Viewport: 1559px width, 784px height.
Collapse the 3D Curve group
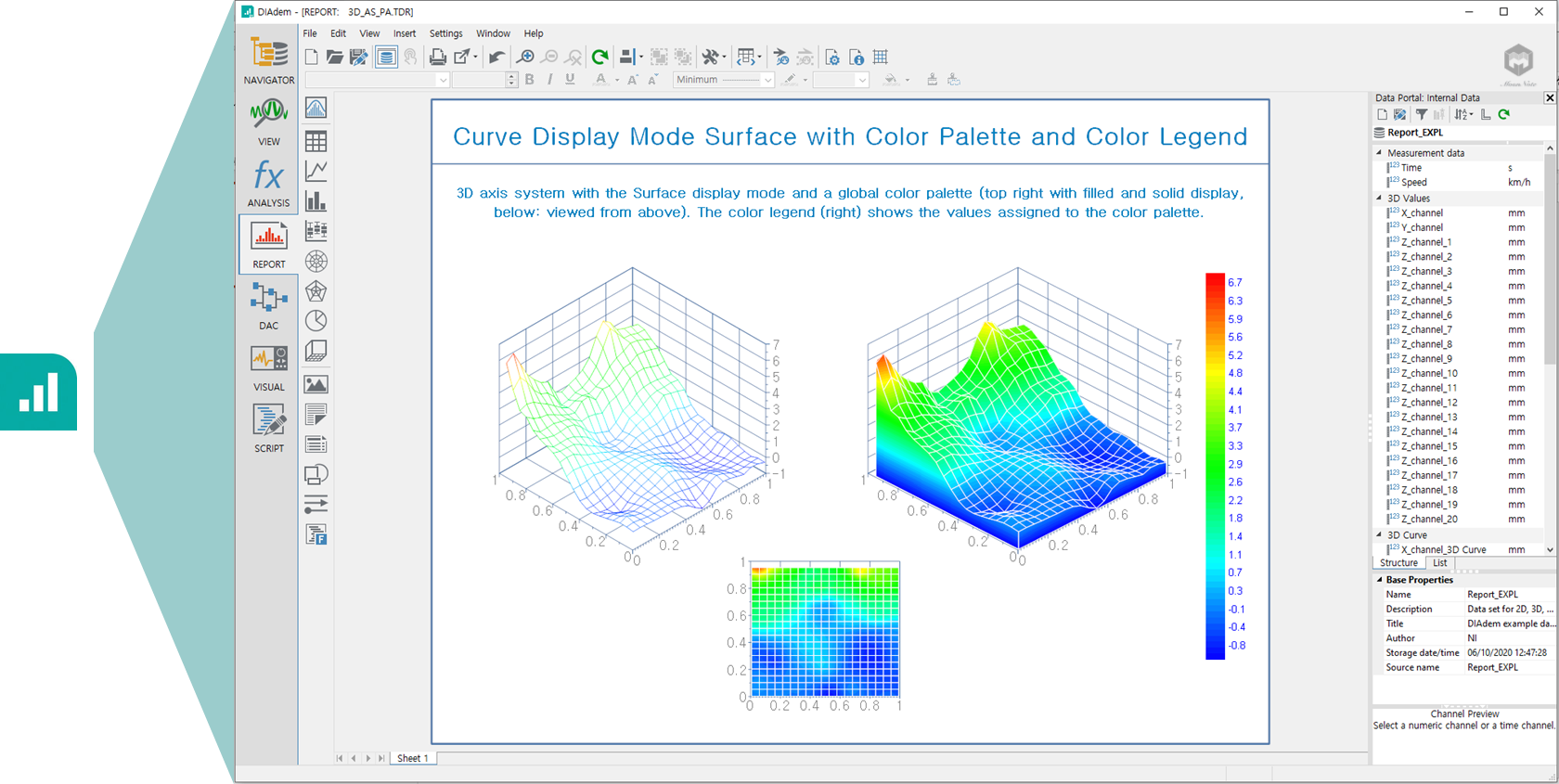(1379, 535)
